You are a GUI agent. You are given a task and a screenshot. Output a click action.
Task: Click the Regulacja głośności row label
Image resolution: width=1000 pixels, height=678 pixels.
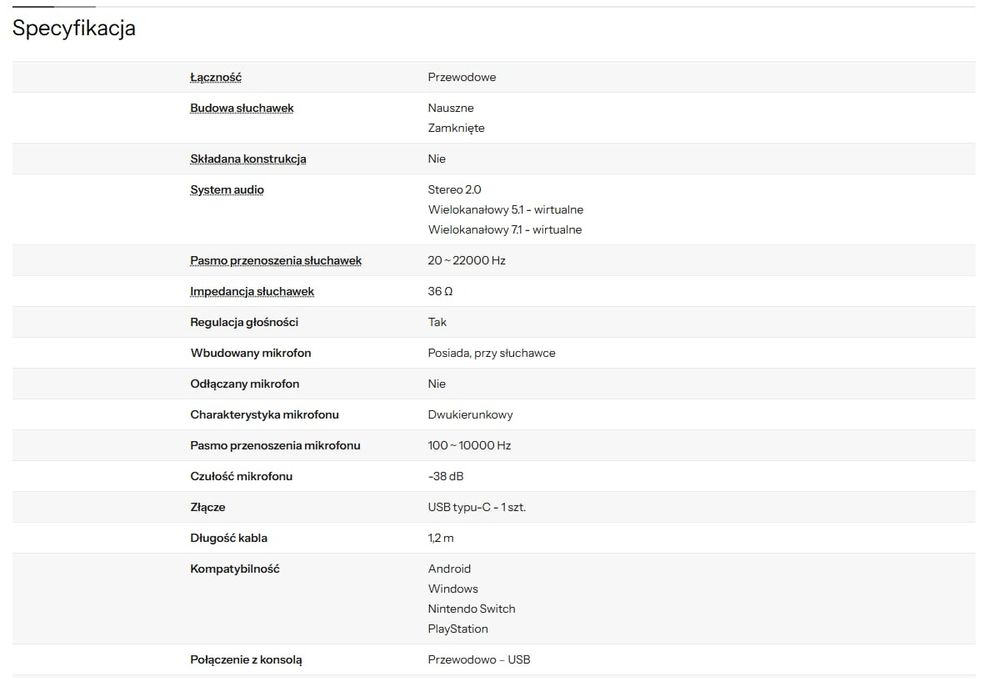[244, 322]
